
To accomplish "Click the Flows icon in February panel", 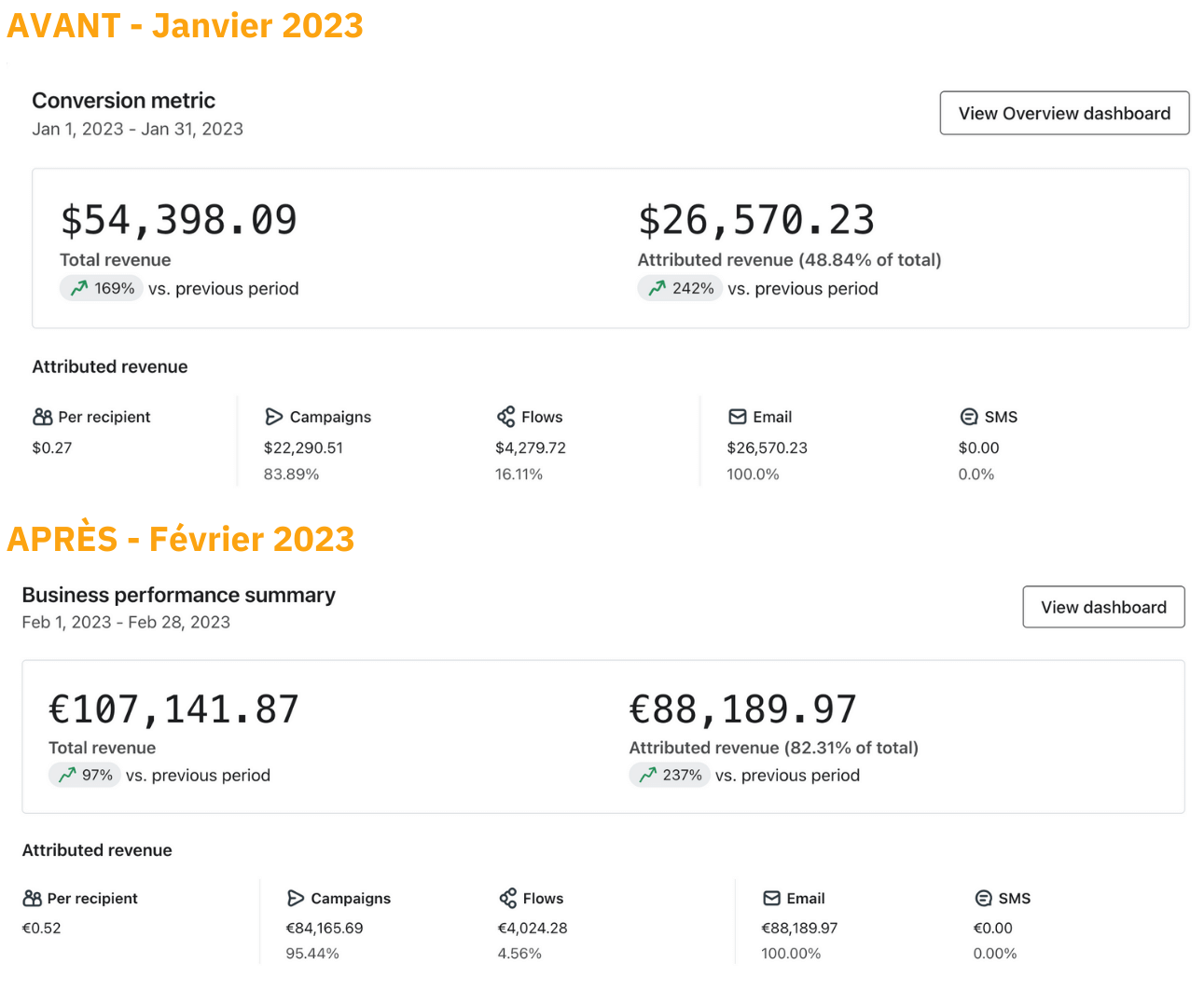I will (508, 898).
